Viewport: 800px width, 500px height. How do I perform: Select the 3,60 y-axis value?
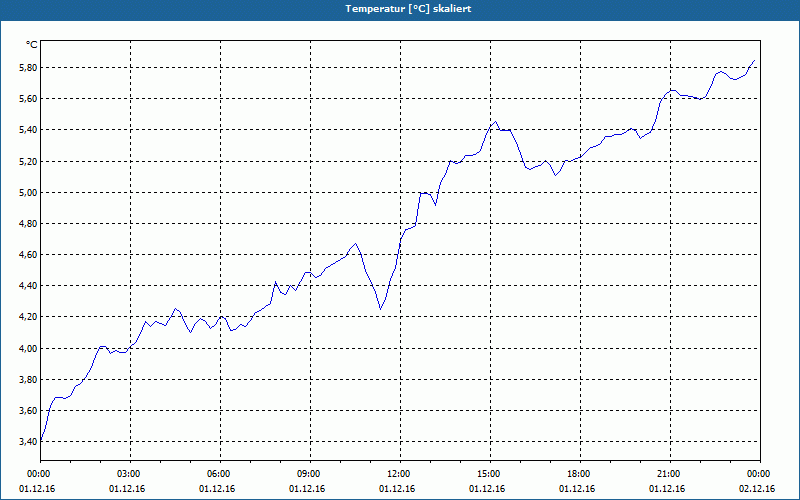point(28,411)
